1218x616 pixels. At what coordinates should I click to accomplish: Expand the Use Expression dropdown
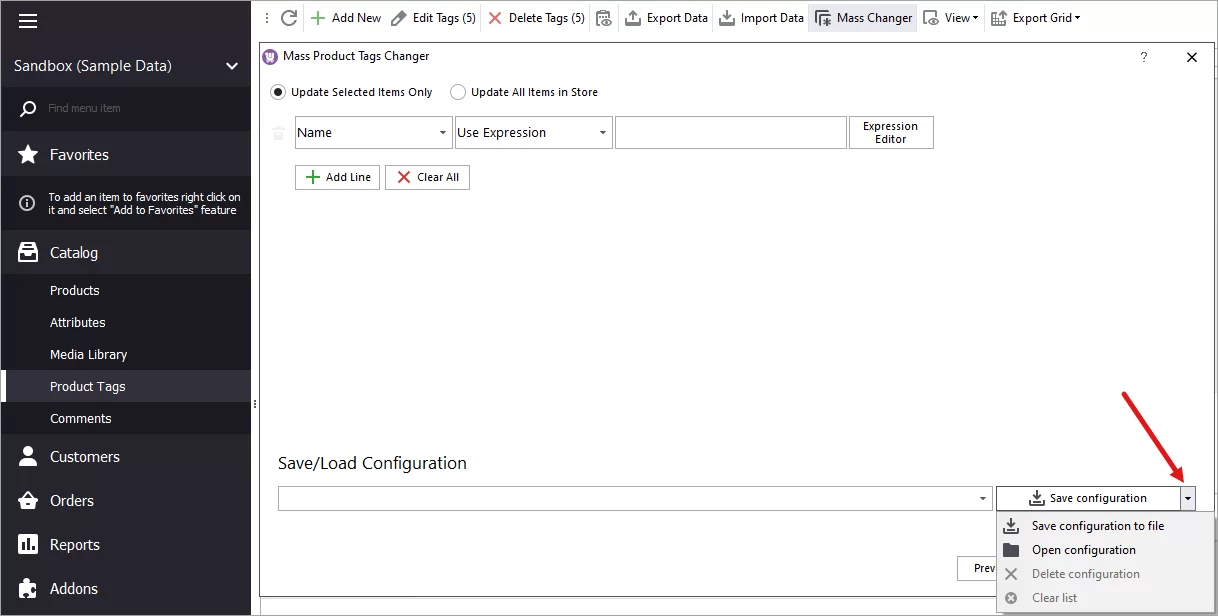(x=603, y=132)
